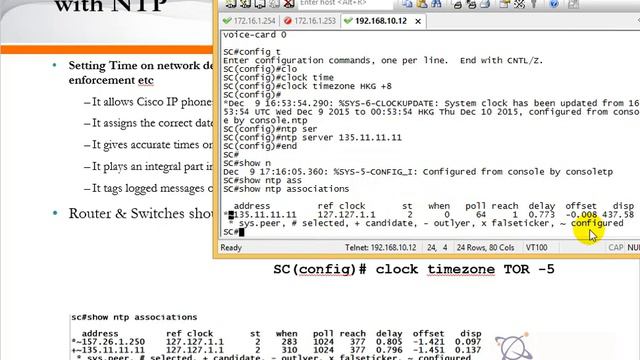Close the 192.168.10.12 tab
The image size is (640, 360).
[x=418, y=21]
